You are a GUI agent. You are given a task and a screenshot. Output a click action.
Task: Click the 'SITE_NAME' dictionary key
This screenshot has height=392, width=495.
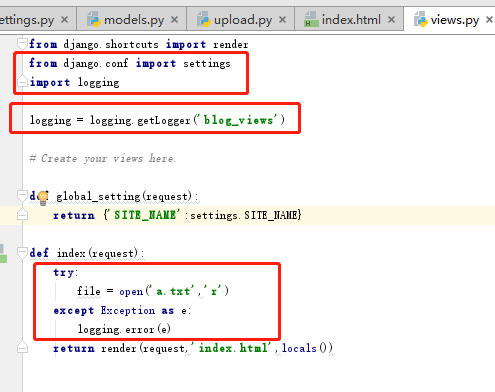(144, 215)
